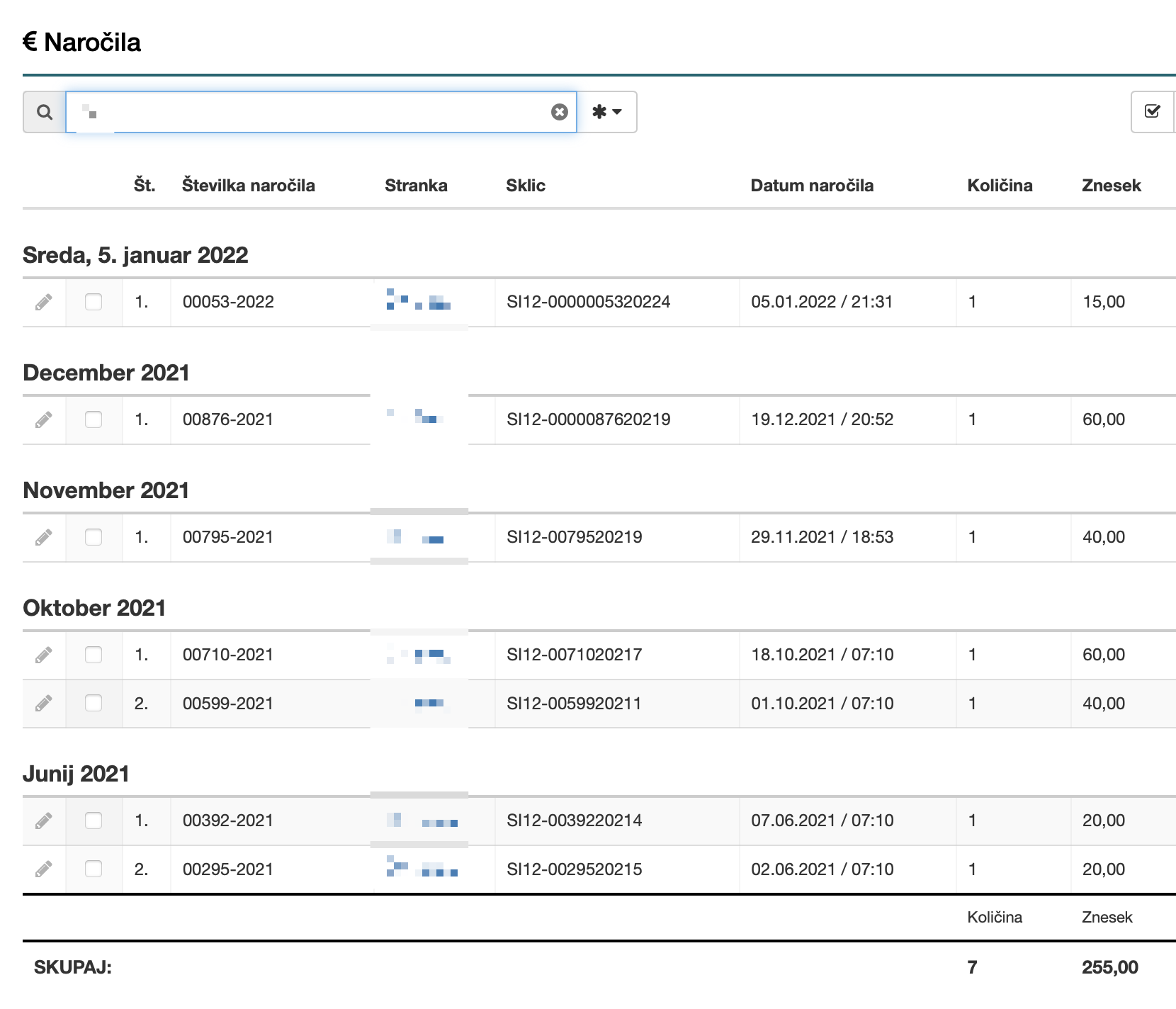Click the Sklic column header
Screen dimensions: 1176x1009
click(526, 186)
